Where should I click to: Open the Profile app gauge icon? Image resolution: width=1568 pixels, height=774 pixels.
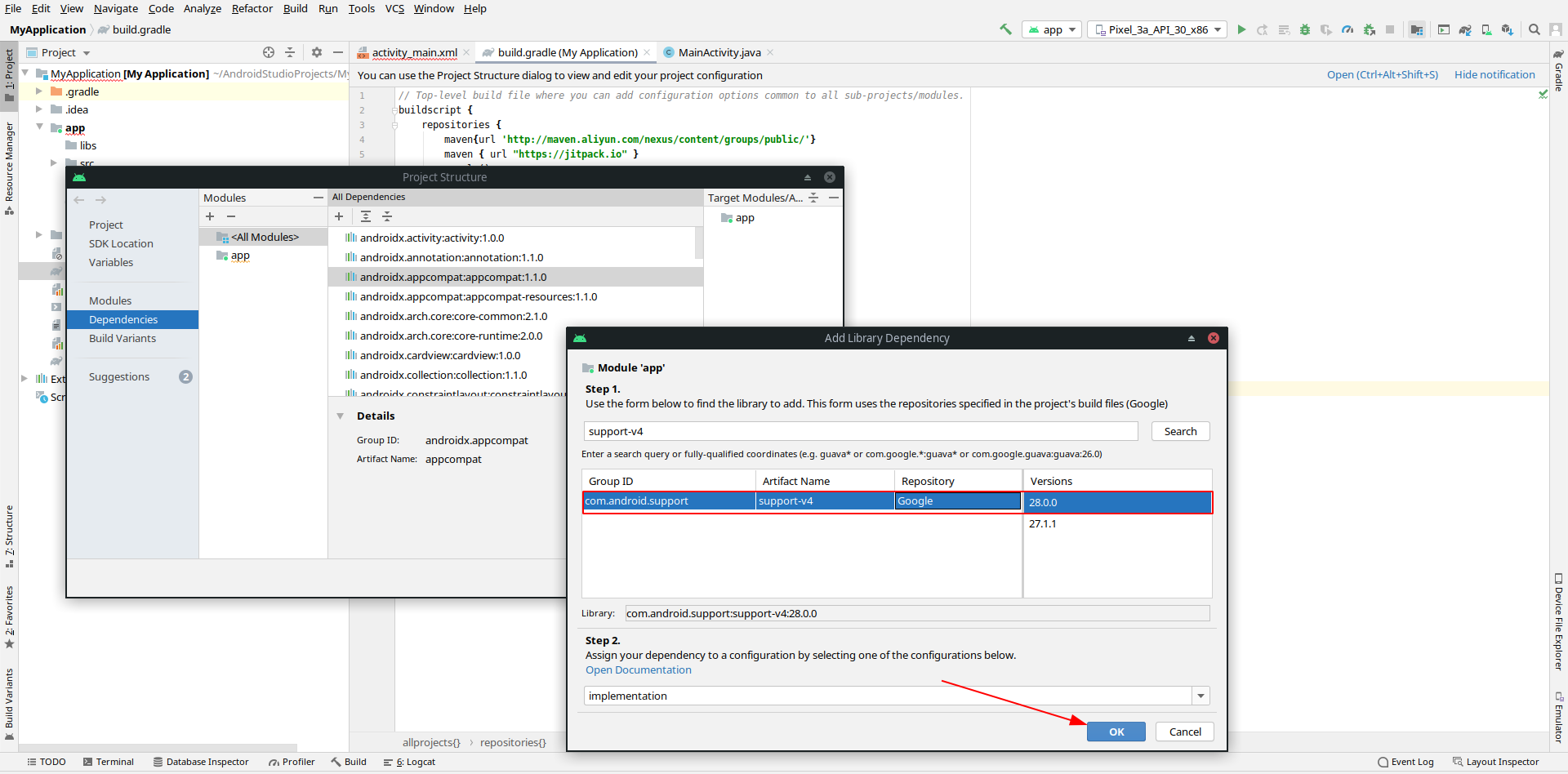coord(1347,29)
